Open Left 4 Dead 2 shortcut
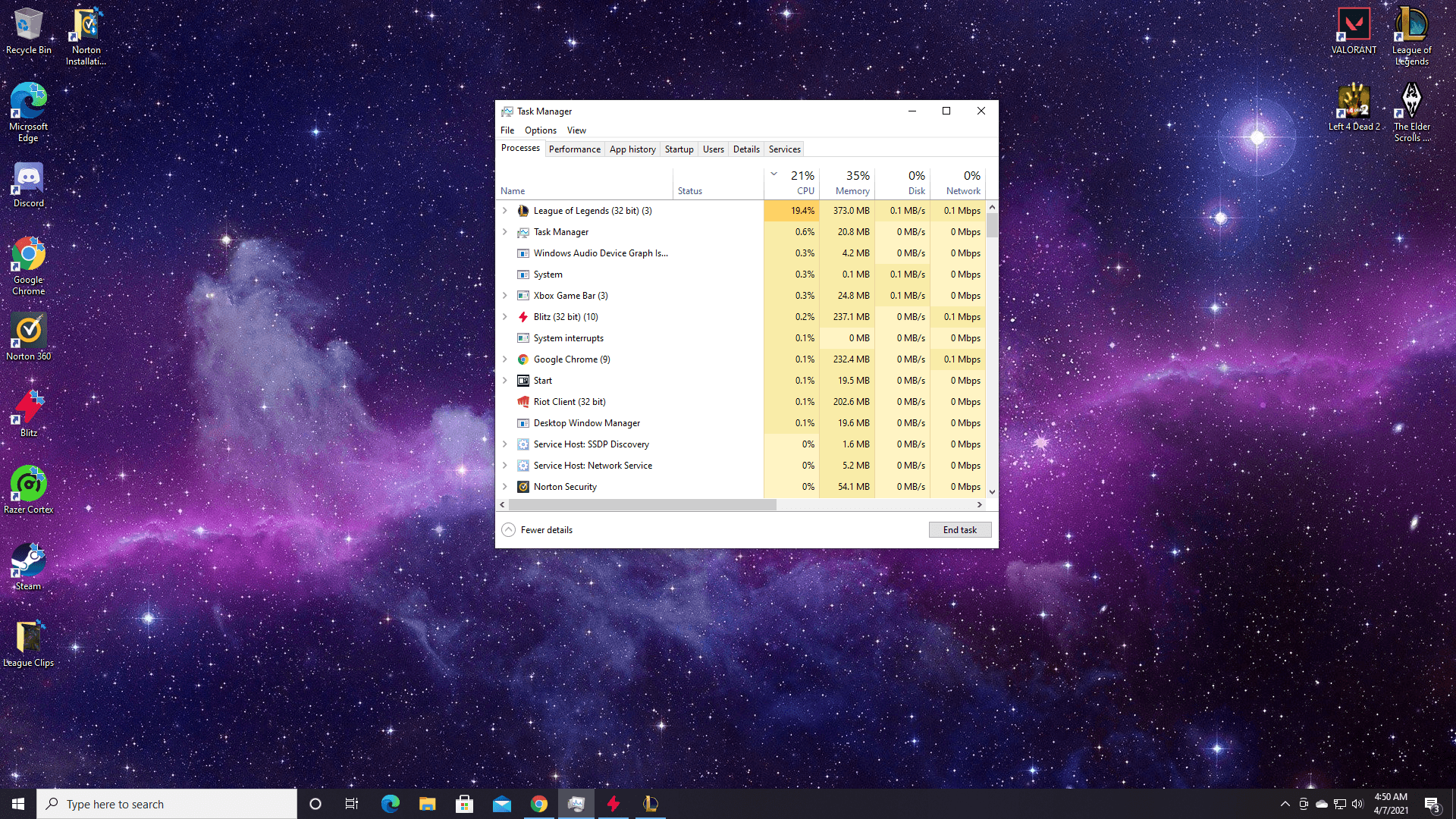Viewport: 1456px width, 819px height. tap(1354, 108)
